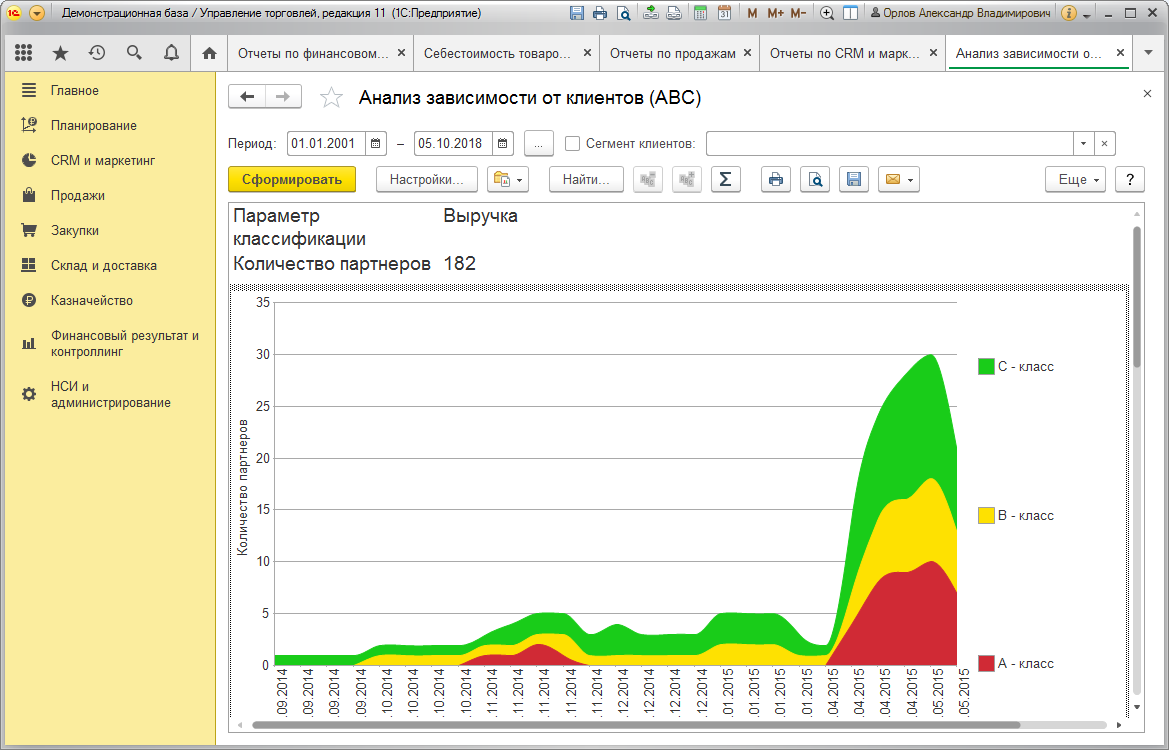The height and width of the screenshot is (750, 1169).
Task: Open the calculator in the title bar
Action: point(700,13)
